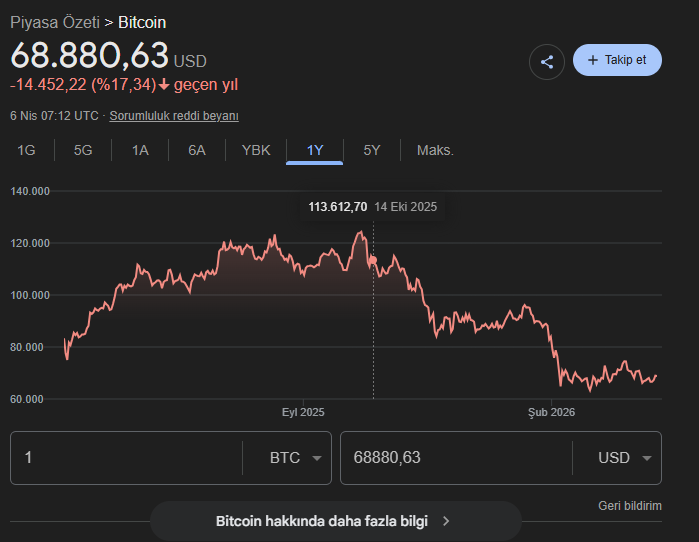The height and width of the screenshot is (542, 699).
Task: Click the -14.452,22 (%17,34) change text
Action: pyautogui.click(x=83, y=85)
